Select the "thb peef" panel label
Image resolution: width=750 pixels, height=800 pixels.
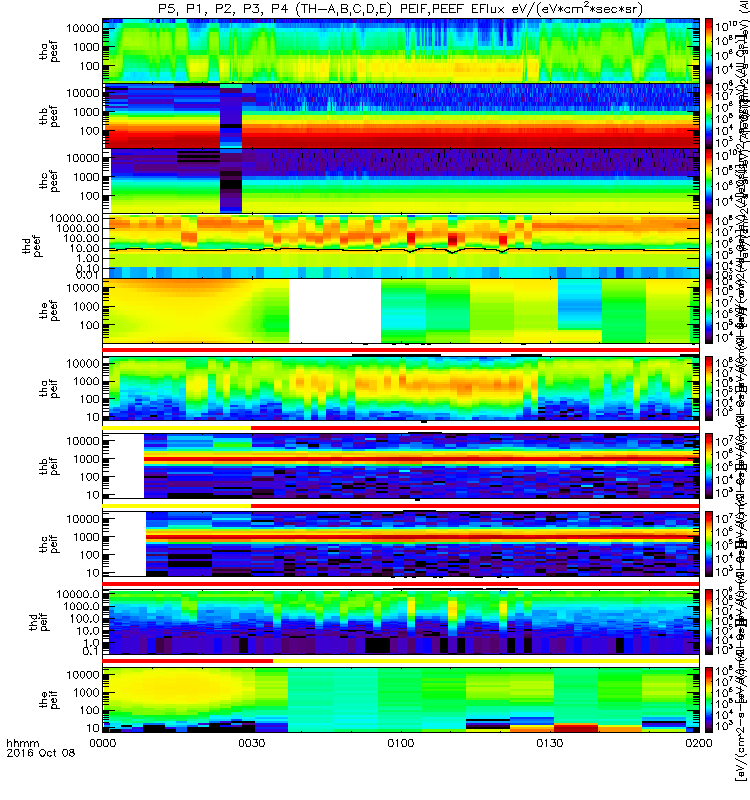[49, 117]
